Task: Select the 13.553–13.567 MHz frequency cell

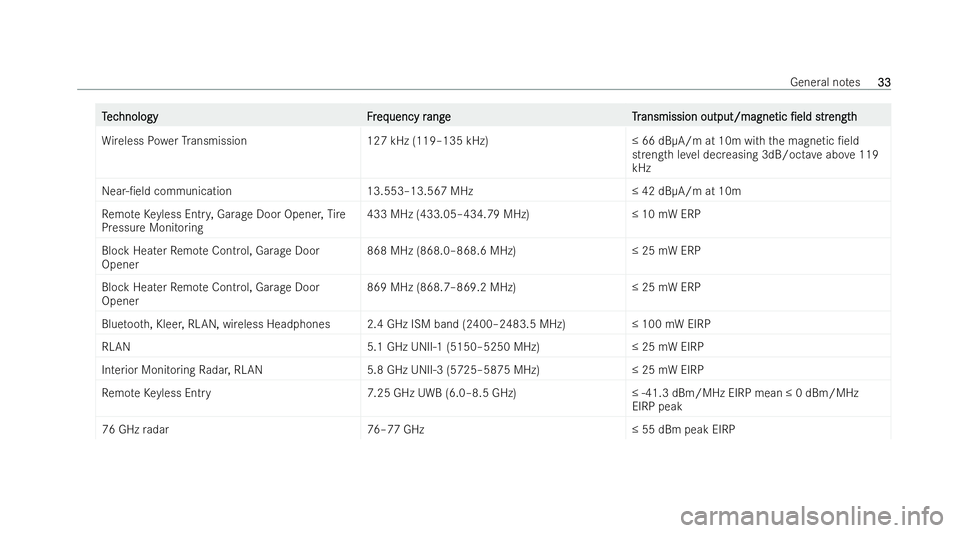Action: [x=420, y=190]
